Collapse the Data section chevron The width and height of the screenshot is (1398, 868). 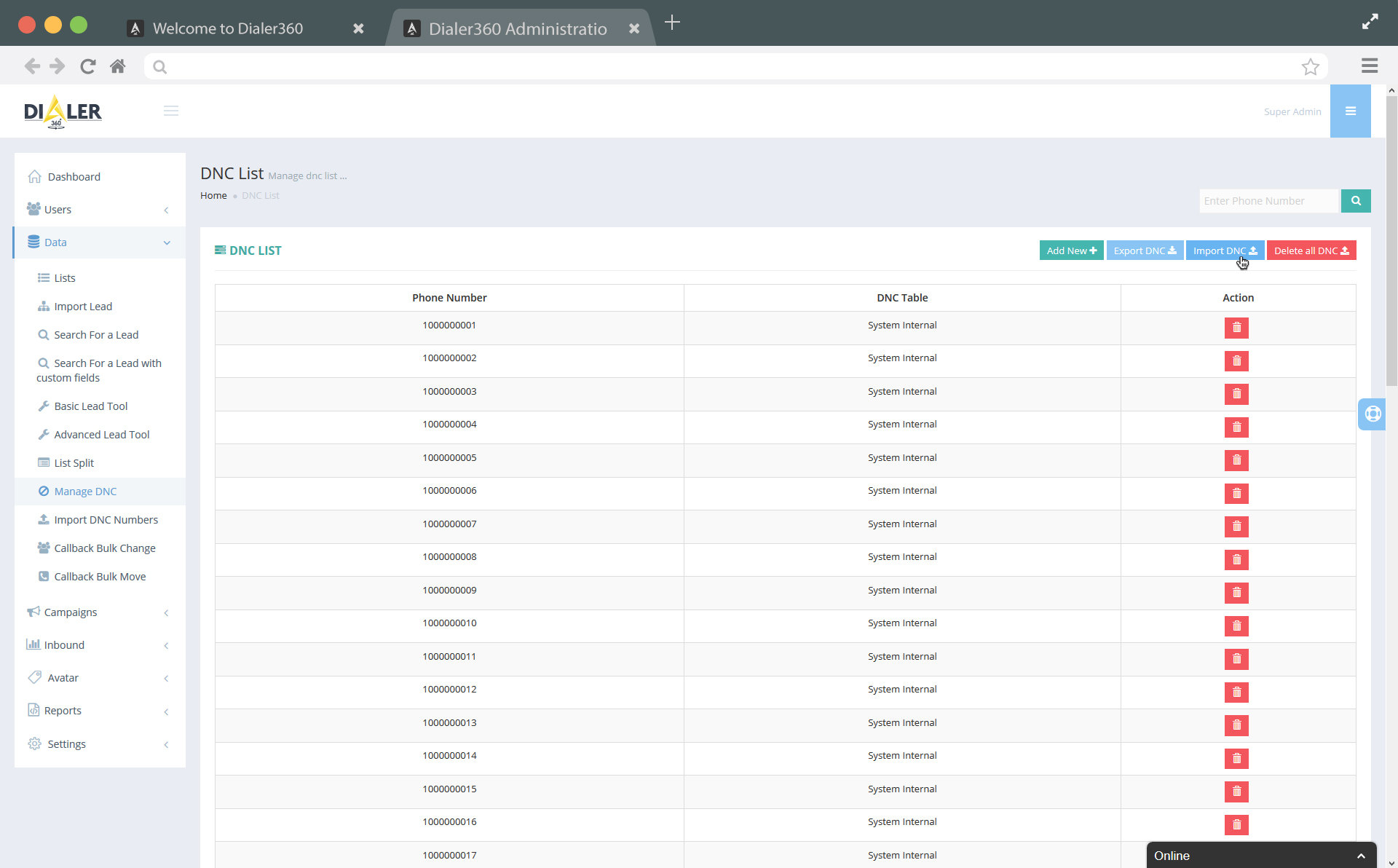click(167, 242)
